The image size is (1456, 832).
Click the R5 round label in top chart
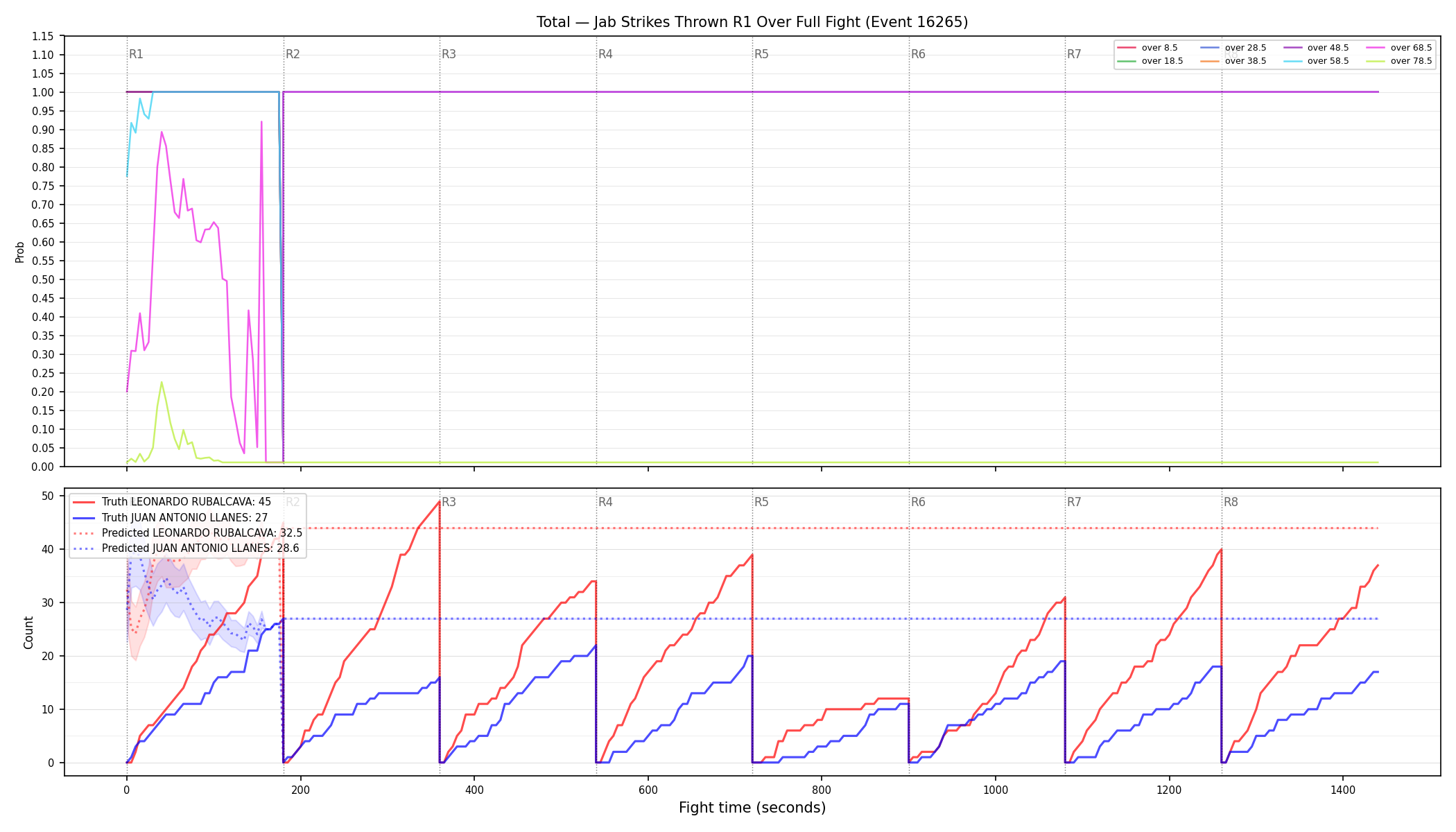[x=761, y=54]
